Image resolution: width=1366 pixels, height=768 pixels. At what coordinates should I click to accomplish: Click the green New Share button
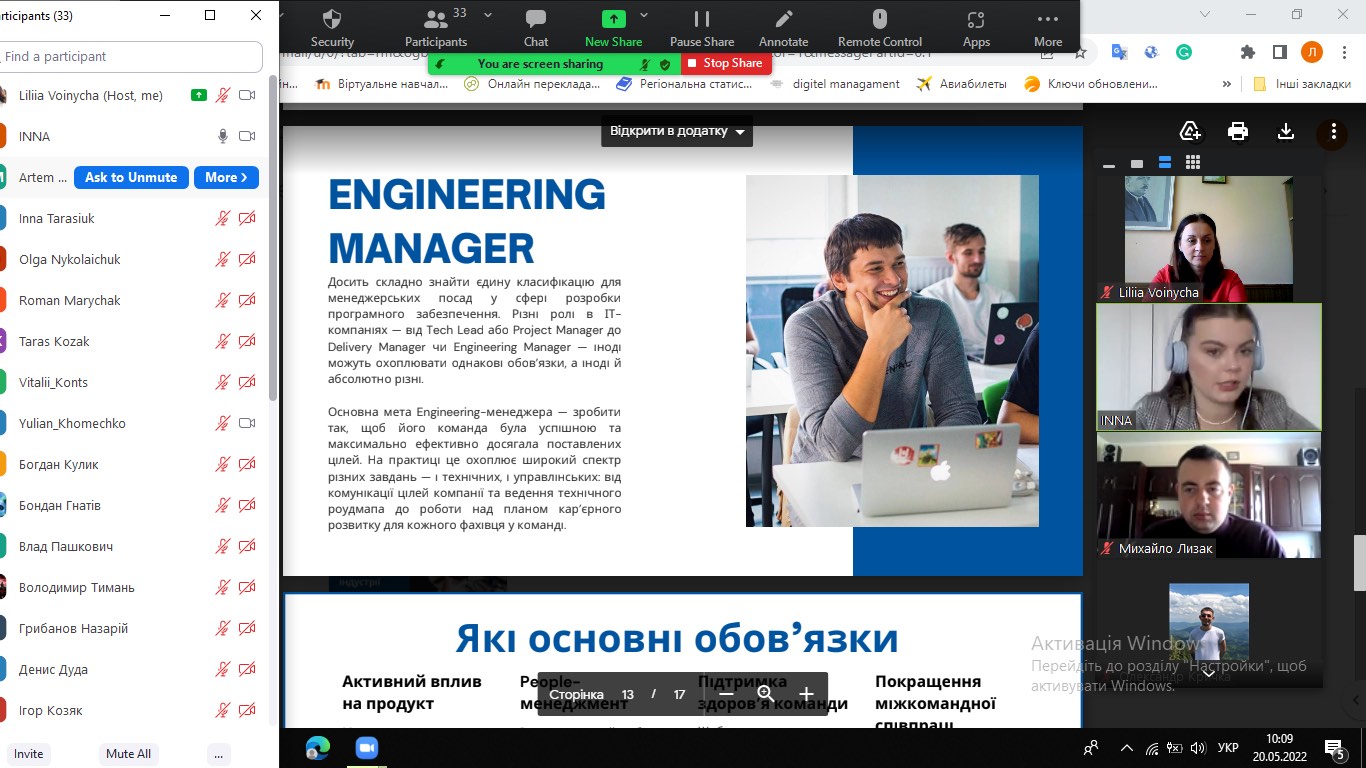coord(613,28)
